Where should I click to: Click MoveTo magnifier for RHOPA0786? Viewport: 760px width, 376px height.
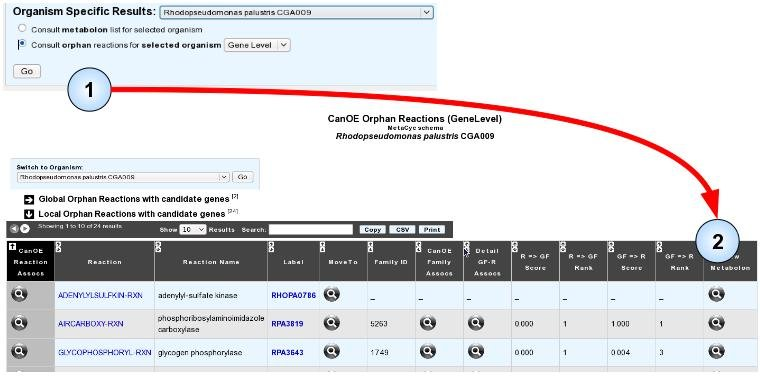click(x=332, y=294)
